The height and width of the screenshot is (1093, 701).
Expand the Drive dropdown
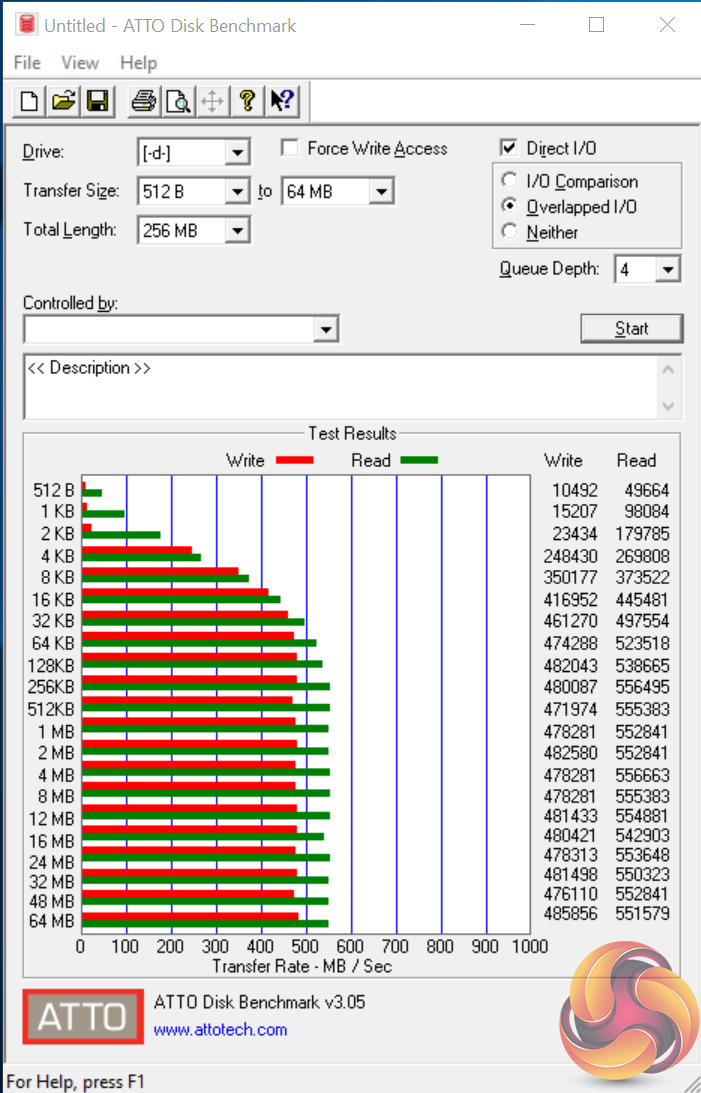coord(238,153)
